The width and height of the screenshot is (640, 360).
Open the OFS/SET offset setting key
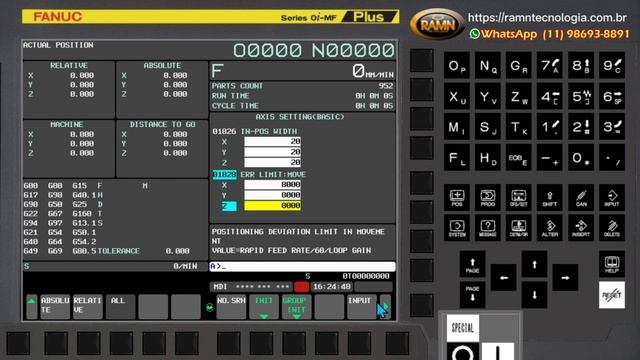point(519,198)
